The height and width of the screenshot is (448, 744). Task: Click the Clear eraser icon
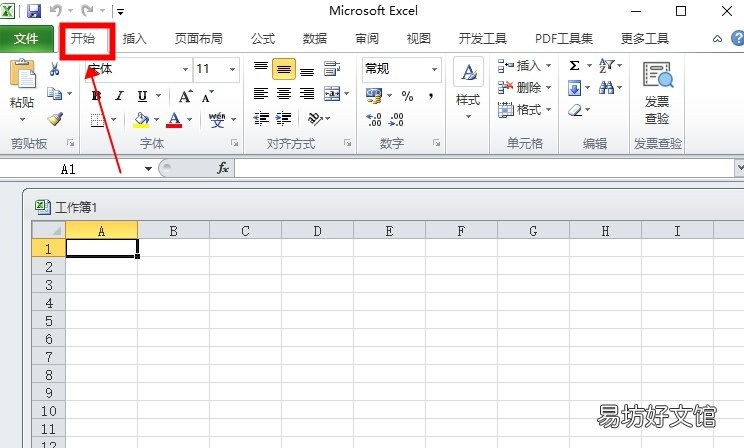tap(575, 111)
